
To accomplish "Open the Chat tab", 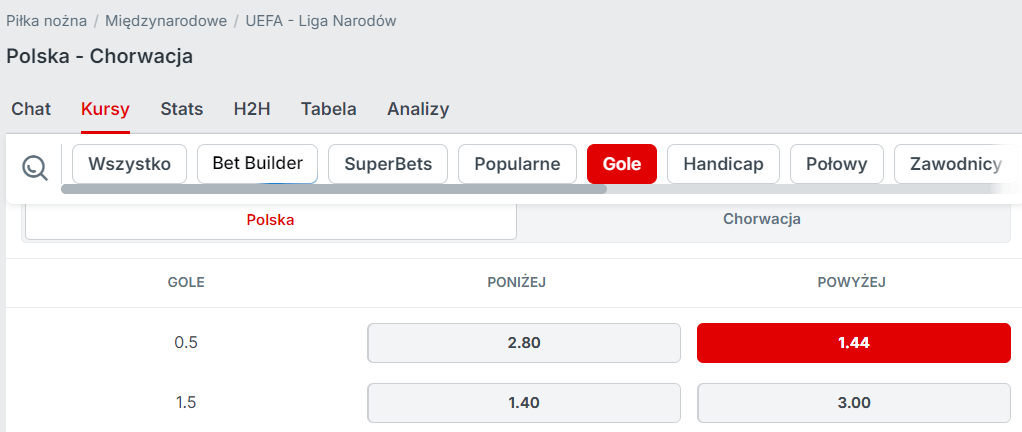I will (x=31, y=109).
